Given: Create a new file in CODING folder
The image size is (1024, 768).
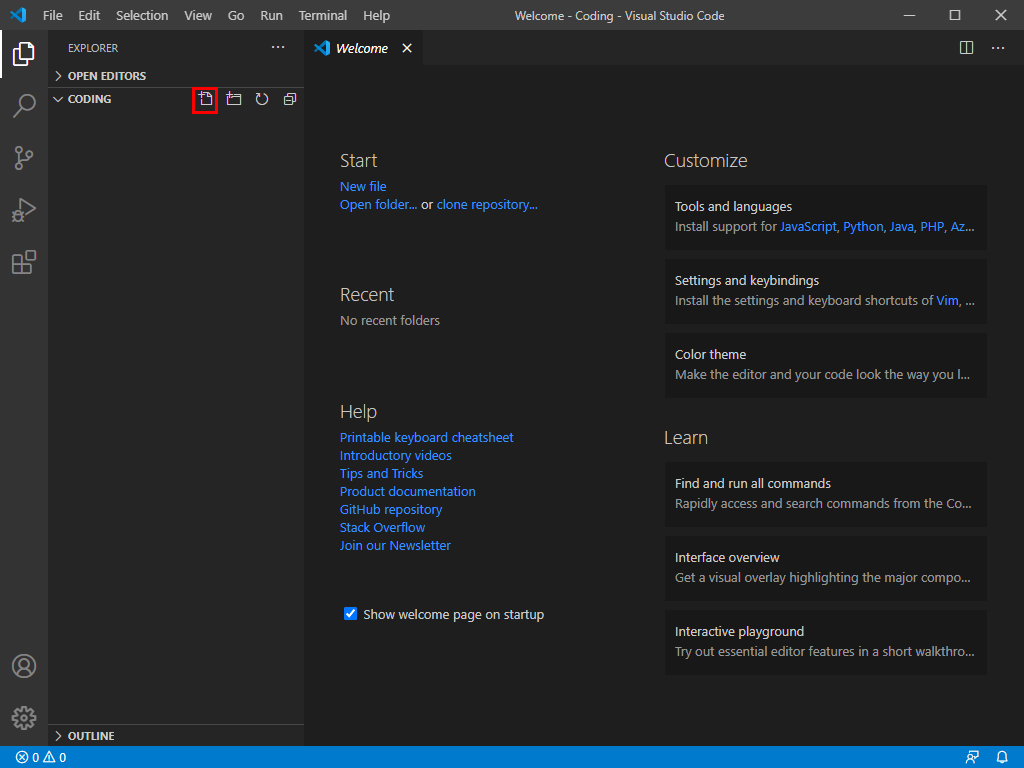Looking at the screenshot, I should (205, 99).
